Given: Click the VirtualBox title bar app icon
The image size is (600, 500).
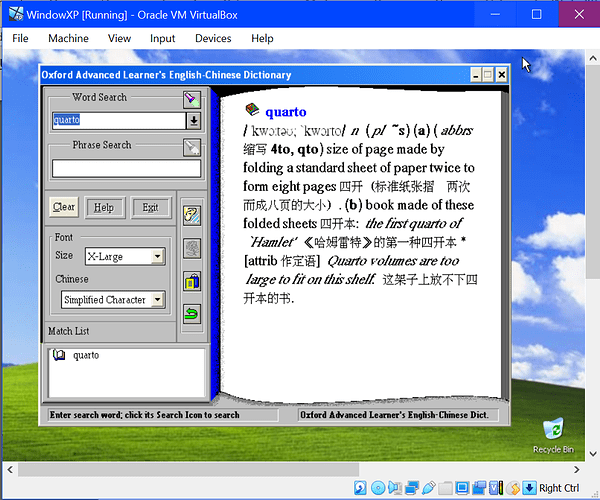Looking at the screenshot, I should pyautogui.click(x=16, y=15).
